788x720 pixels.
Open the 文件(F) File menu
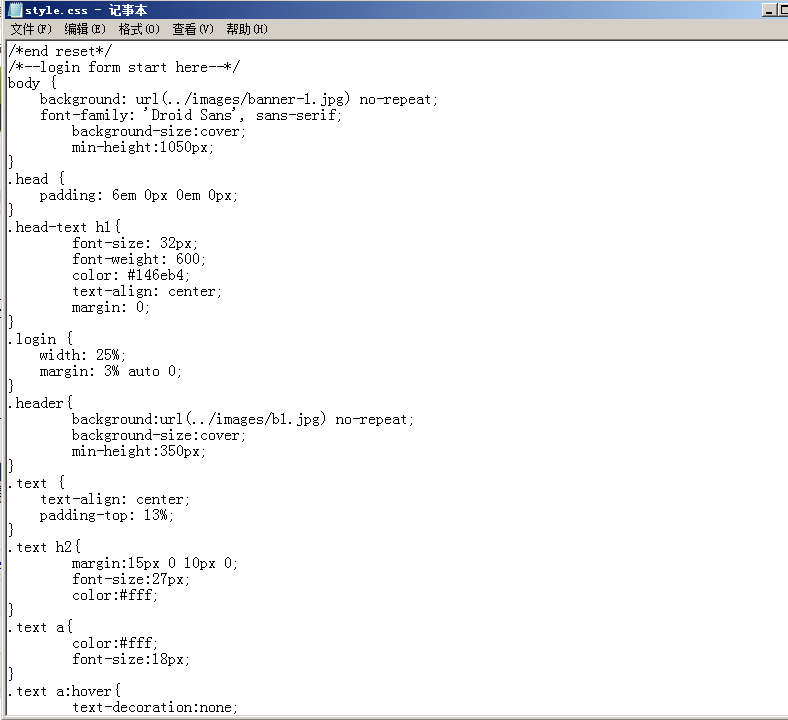point(30,29)
